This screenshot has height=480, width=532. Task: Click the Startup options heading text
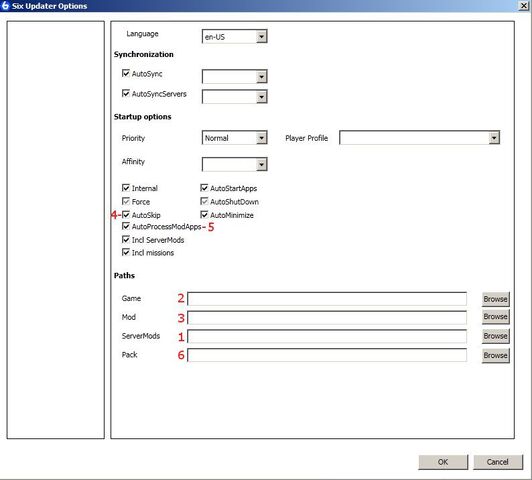(x=142, y=117)
